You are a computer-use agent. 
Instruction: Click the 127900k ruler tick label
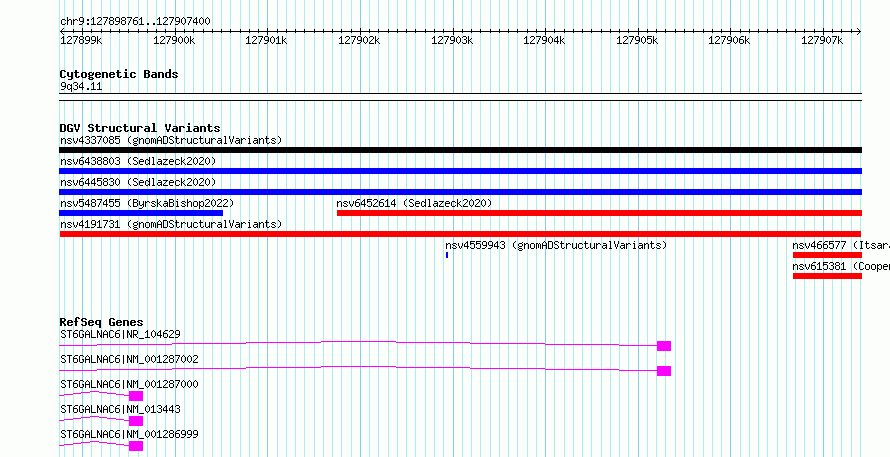pyautogui.click(x=174, y=40)
